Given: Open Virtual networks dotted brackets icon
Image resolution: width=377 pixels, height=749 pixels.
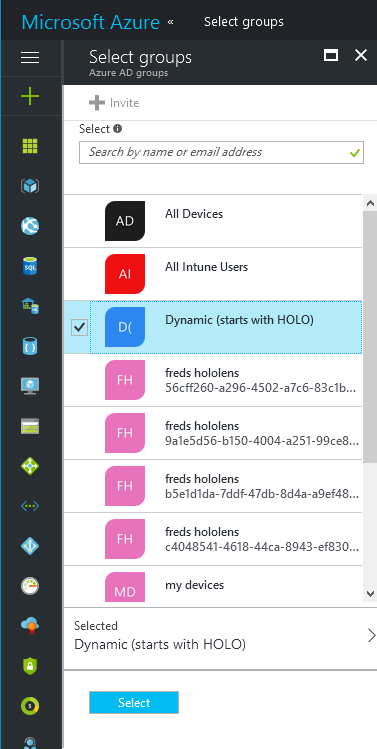Looking at the screenshot, I should coord(30,506).
